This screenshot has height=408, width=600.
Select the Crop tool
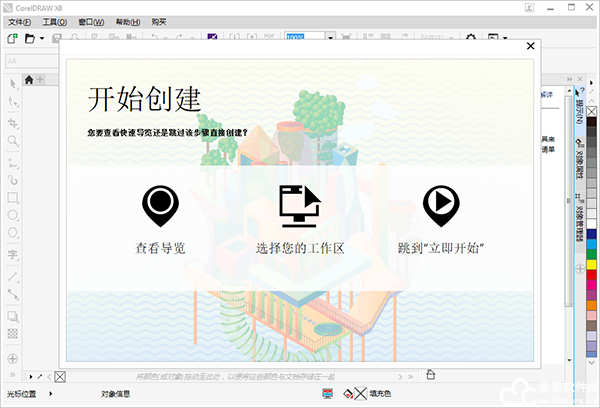(13, 123)
